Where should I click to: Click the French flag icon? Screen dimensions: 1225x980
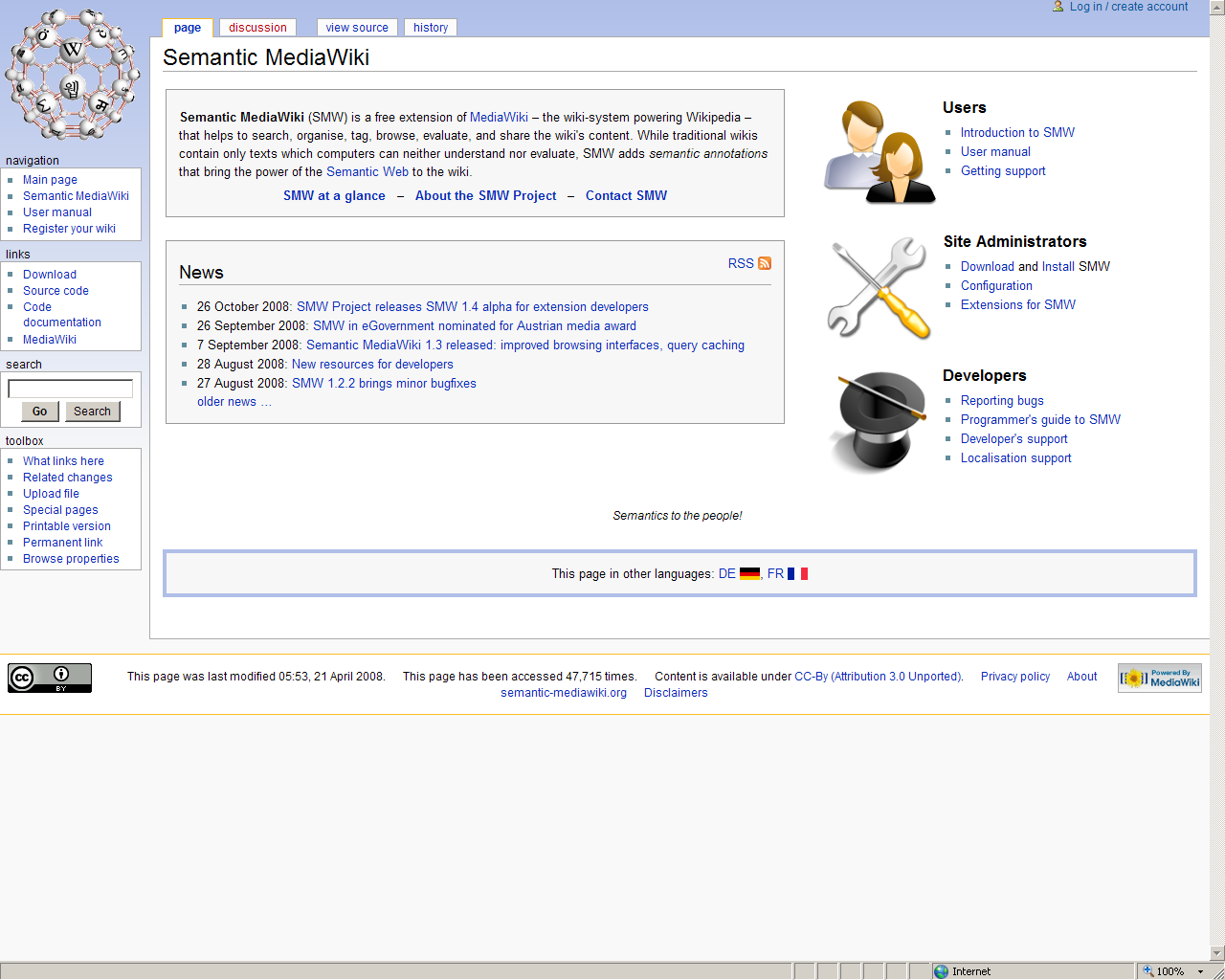[x=797, y=574]
